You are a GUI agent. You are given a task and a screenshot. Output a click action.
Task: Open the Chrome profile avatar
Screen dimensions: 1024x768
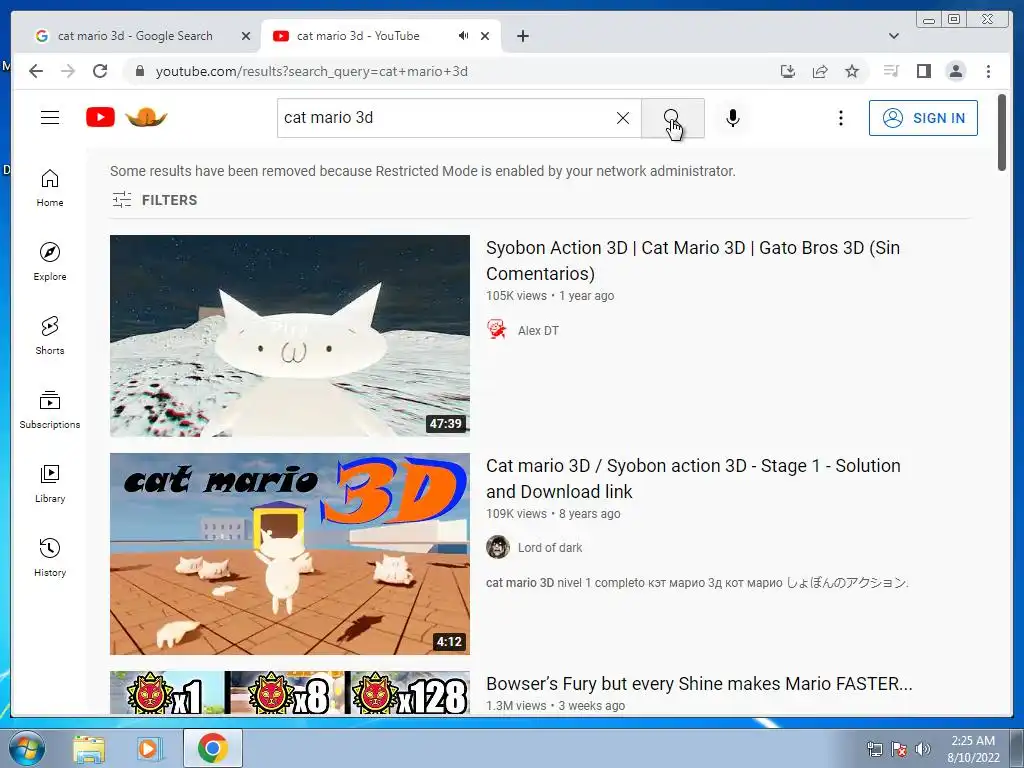click(955, 71)
